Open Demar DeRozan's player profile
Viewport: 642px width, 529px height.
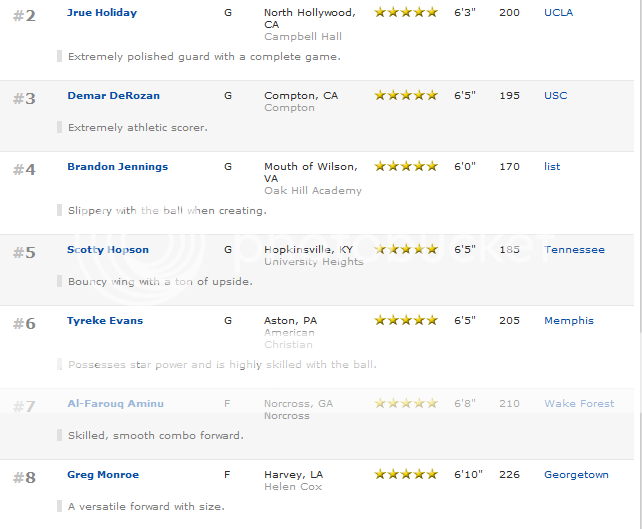tap(113, 96)
